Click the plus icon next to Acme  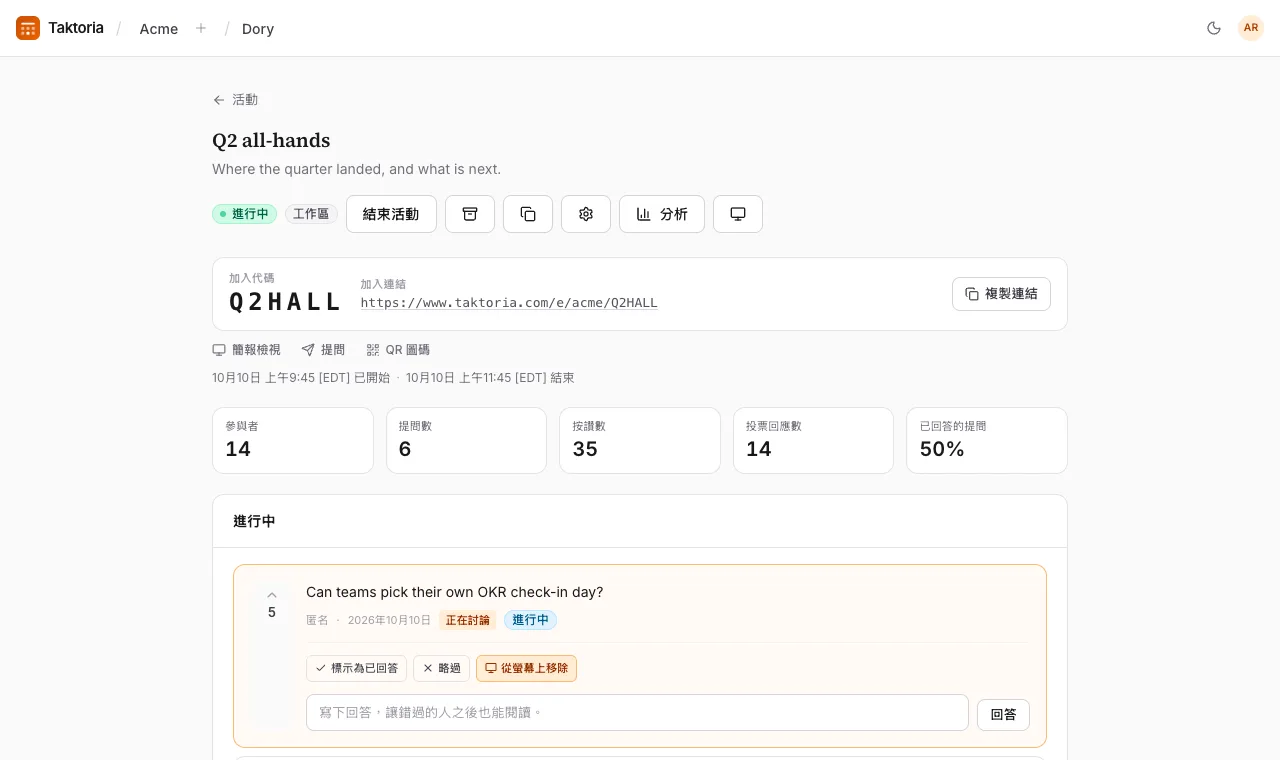click(x=201, y=28)
